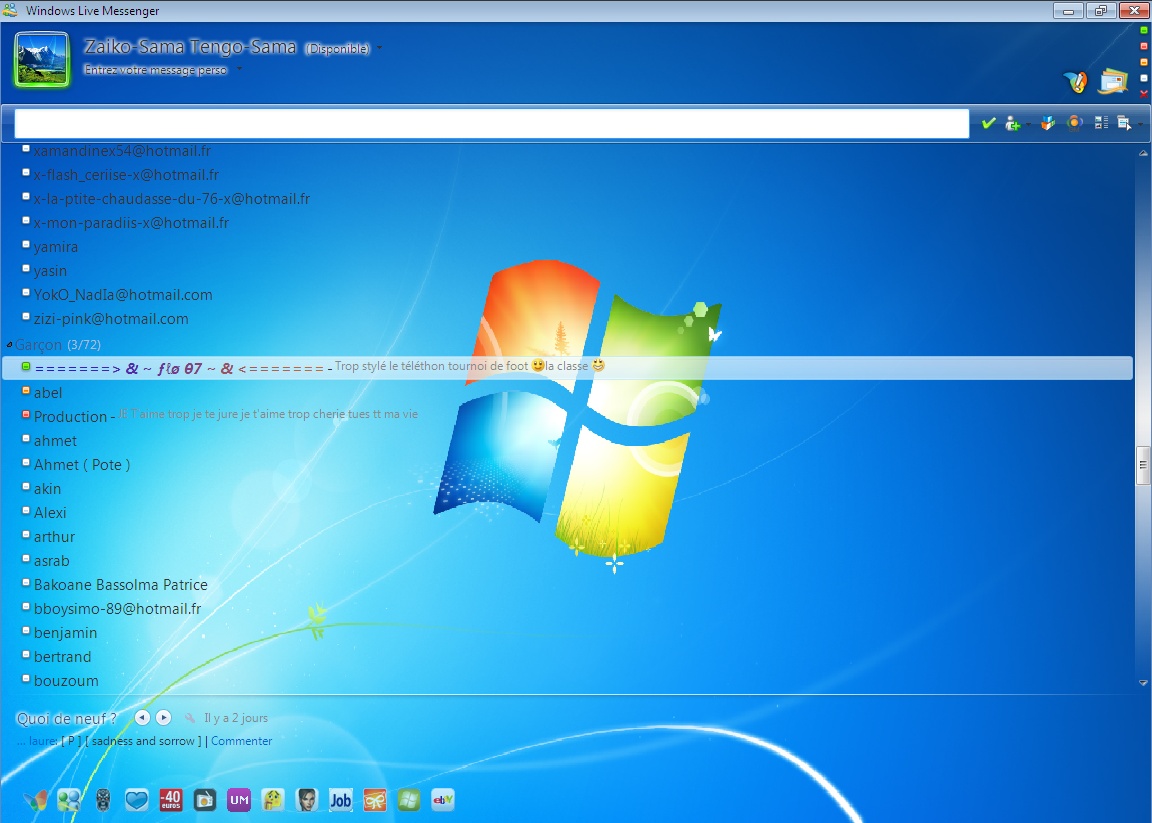This screenshot has height=823, width=1152.
Task: Click the contact list scroll down arrow
Action: (x=1143, y=683)
